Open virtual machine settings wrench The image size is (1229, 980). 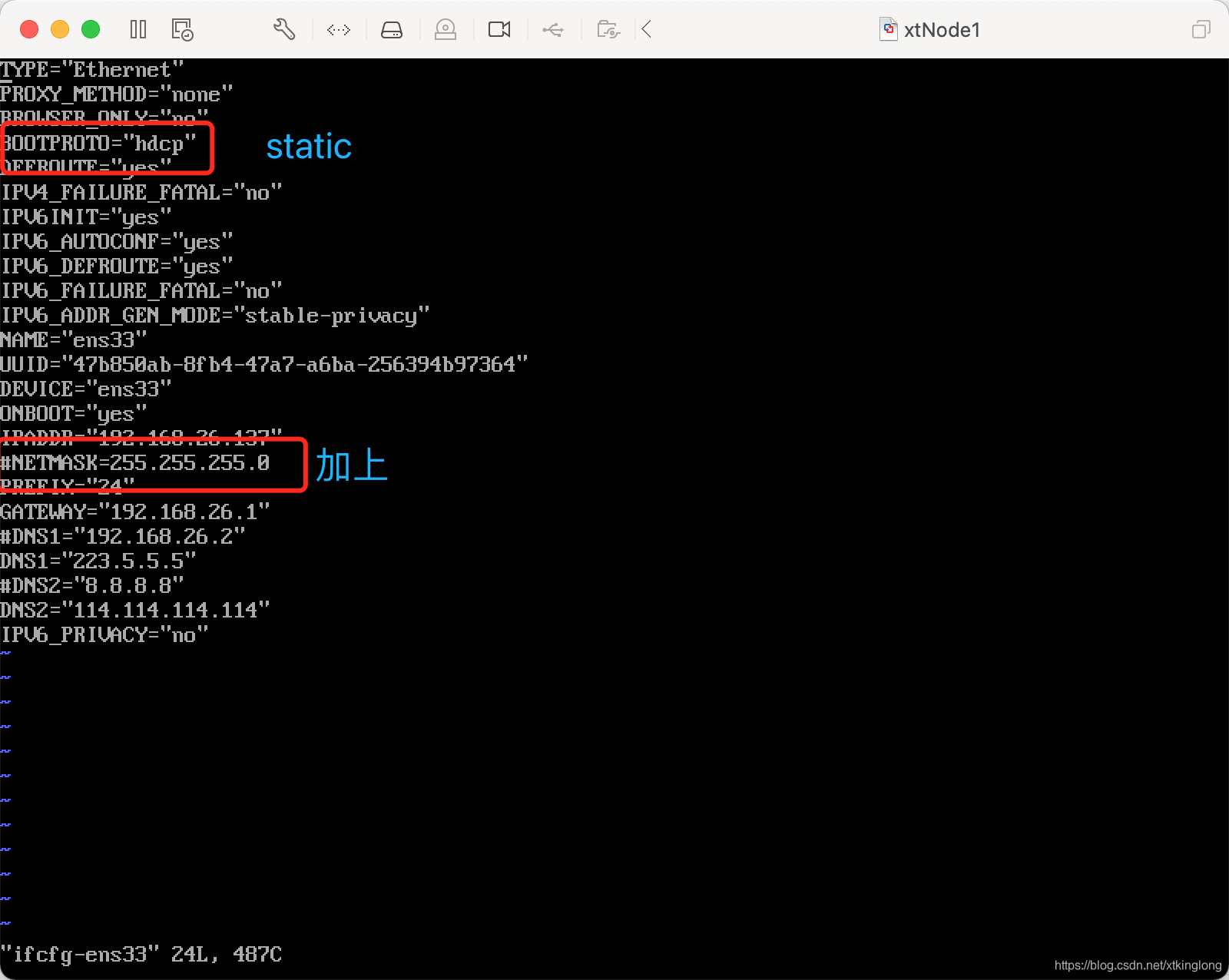(284, 30)
